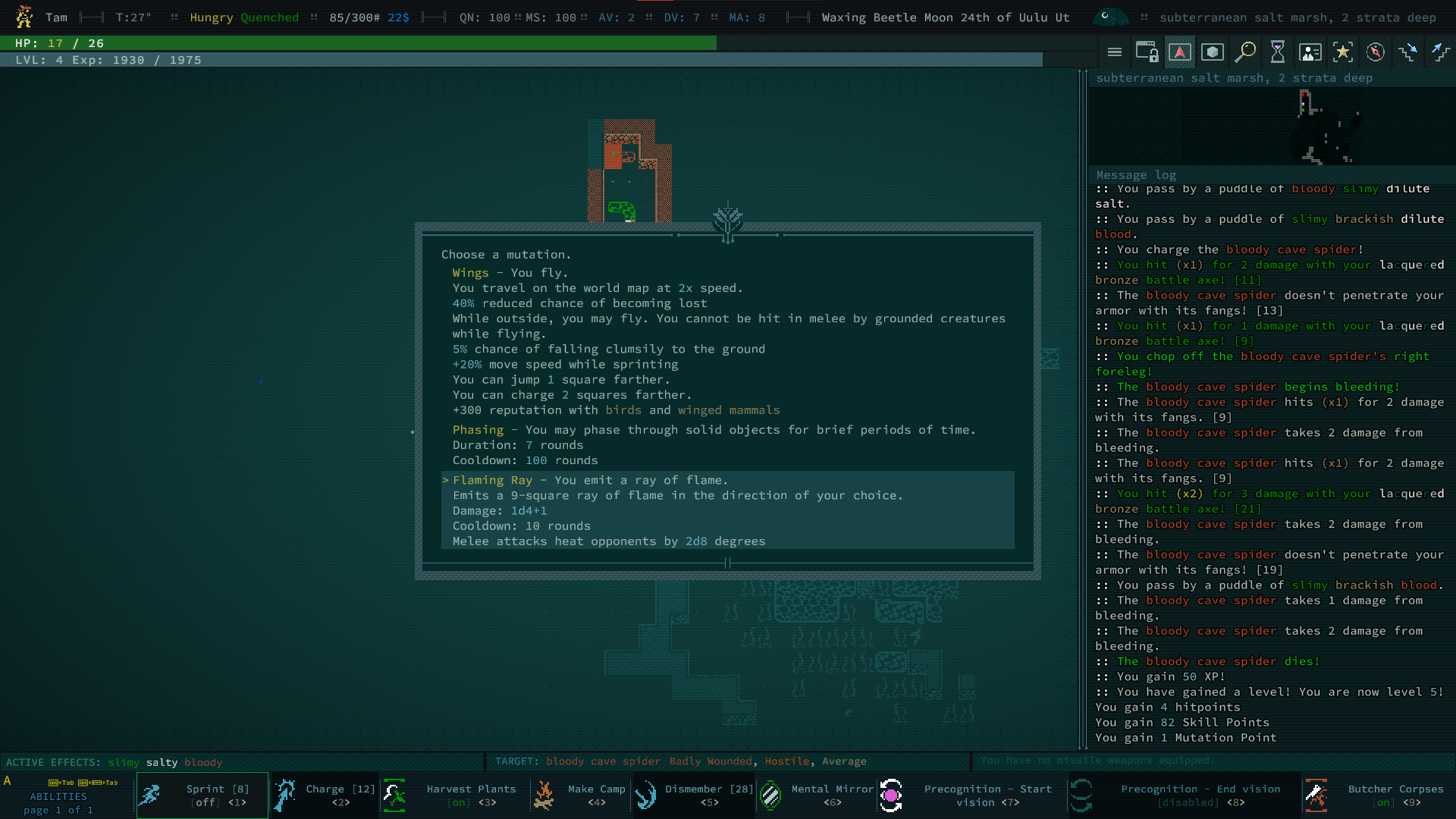Open the hamburger main menu icon
This screenshot has height=819, width=1456.
pos(1114,52)
